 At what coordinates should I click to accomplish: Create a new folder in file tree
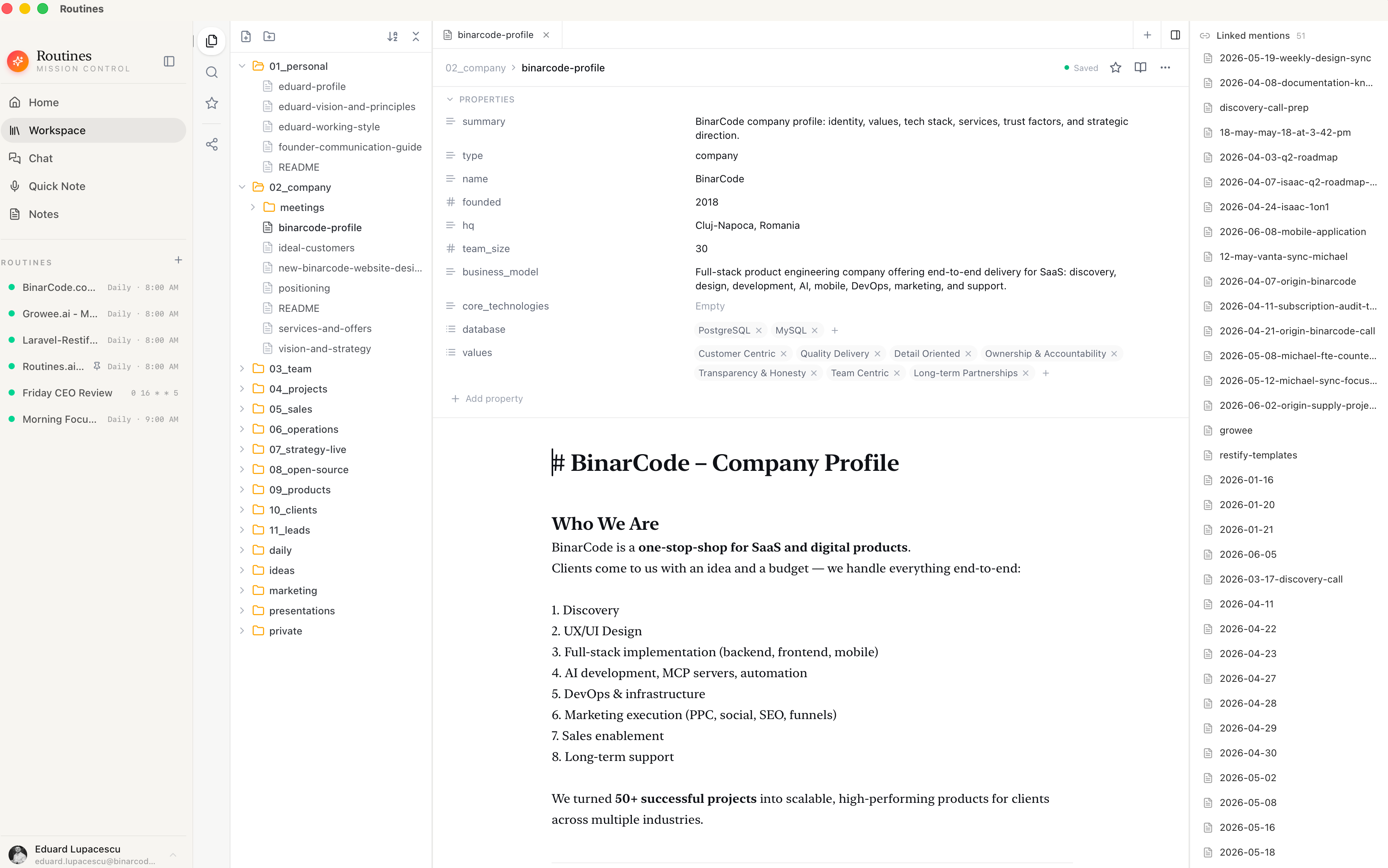pos(269,37)
